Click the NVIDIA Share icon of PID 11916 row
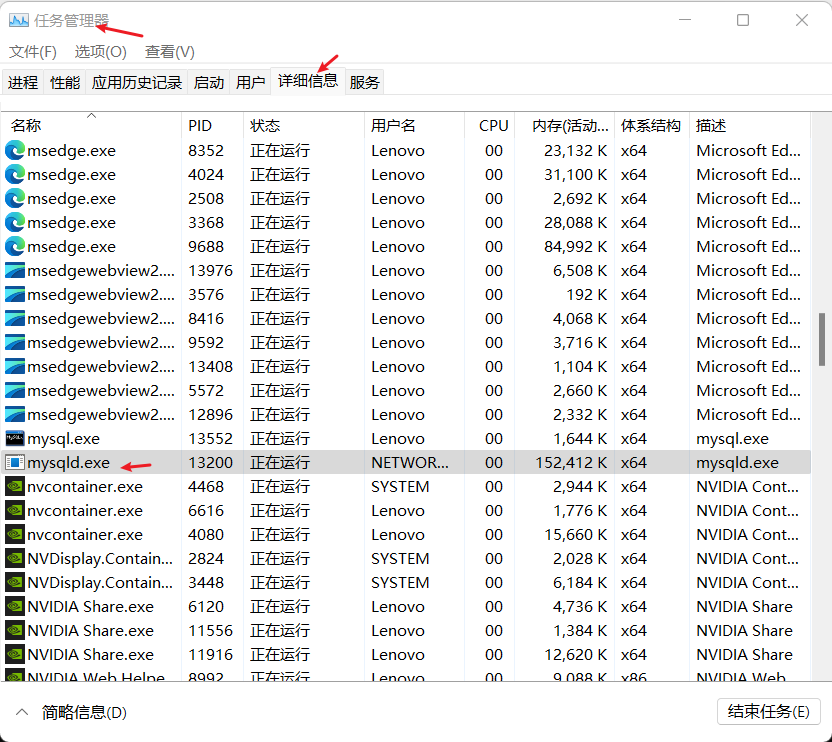832x742 pixels. [15, 654]
